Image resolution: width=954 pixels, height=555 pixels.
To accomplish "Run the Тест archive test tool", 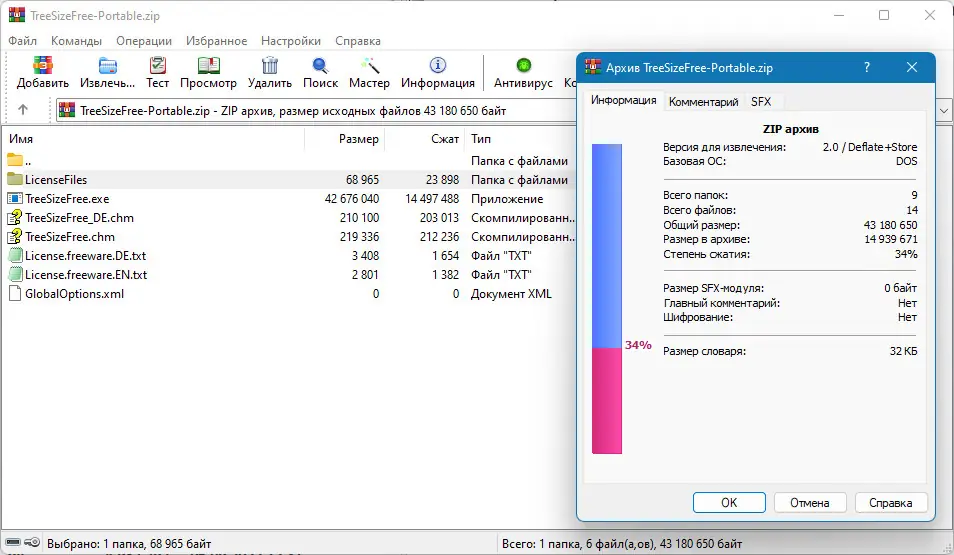I will (158, 65).
